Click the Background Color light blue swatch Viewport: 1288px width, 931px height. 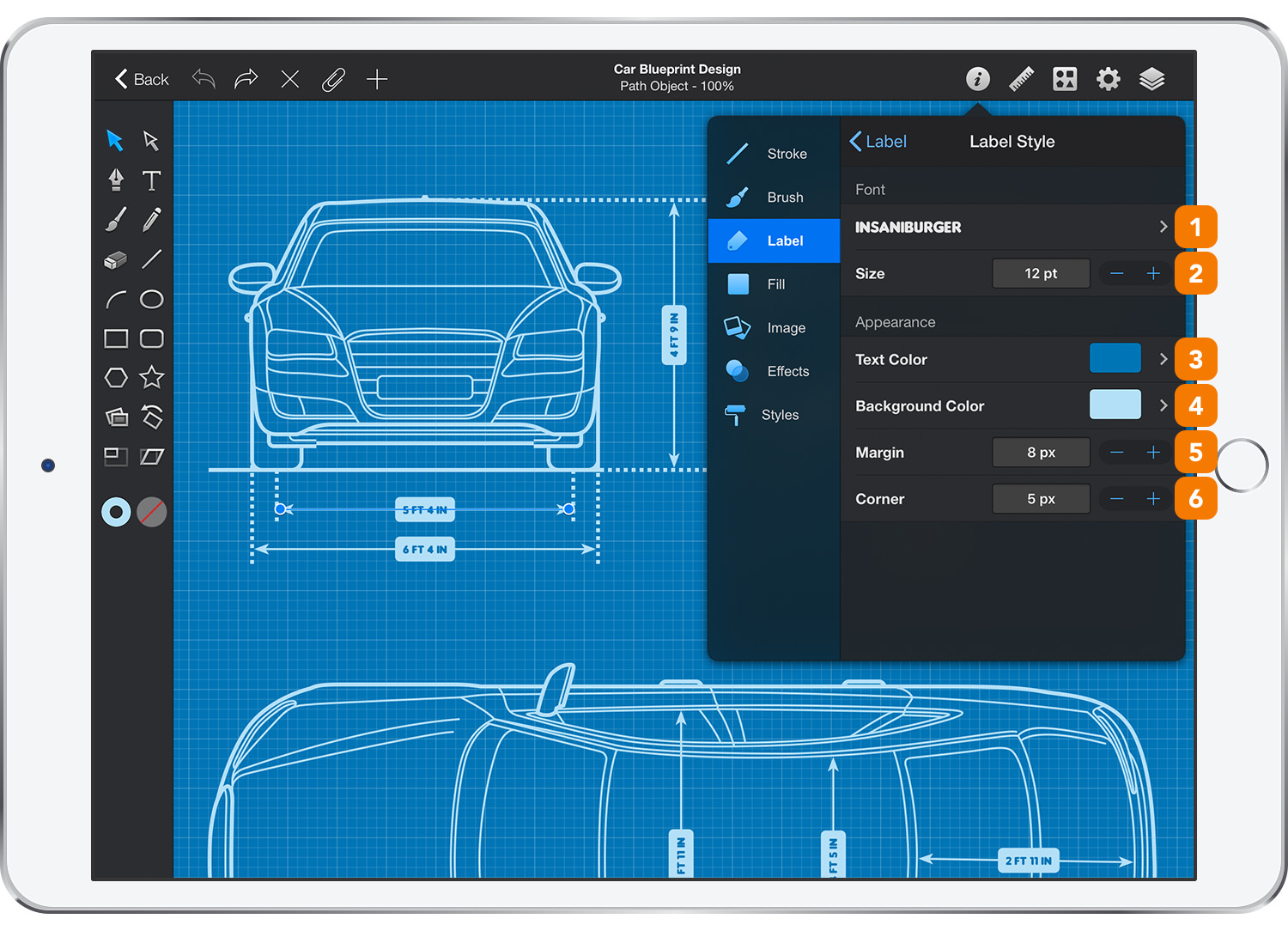[x=1115, y=405]
